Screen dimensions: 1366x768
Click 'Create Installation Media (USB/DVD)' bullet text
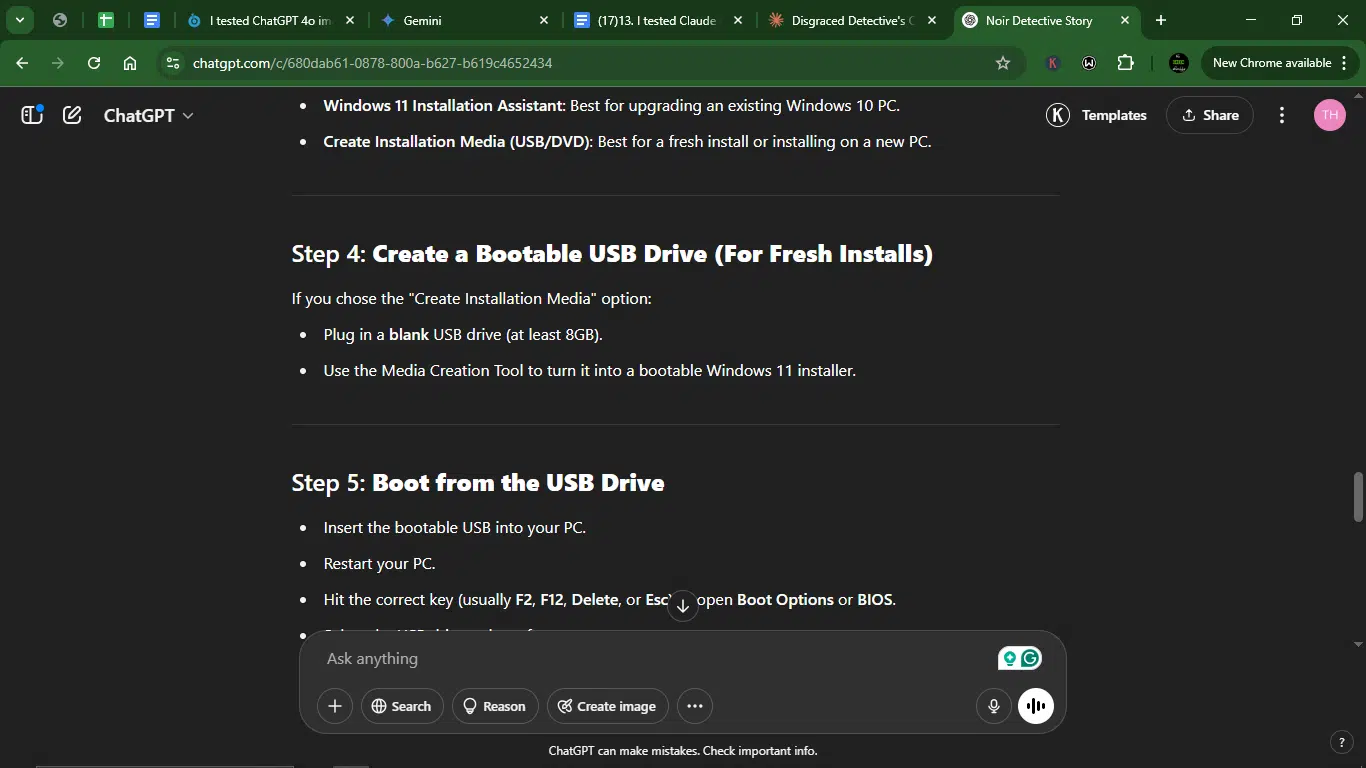[x=627, y=142]
